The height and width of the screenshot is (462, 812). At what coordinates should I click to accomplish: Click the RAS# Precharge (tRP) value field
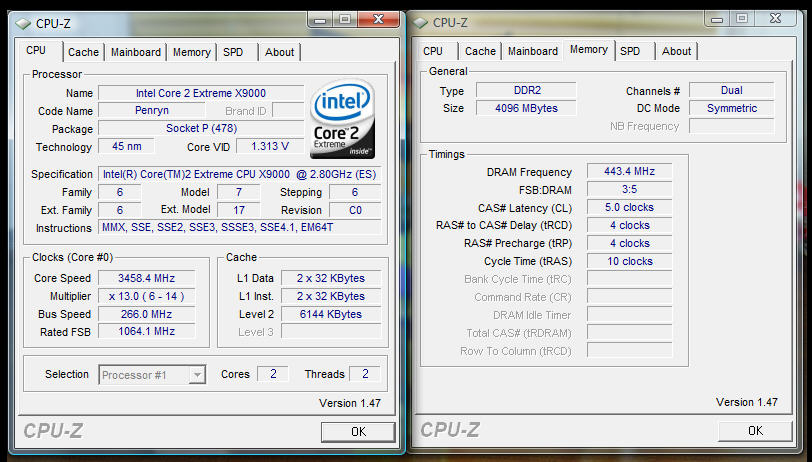630,243
